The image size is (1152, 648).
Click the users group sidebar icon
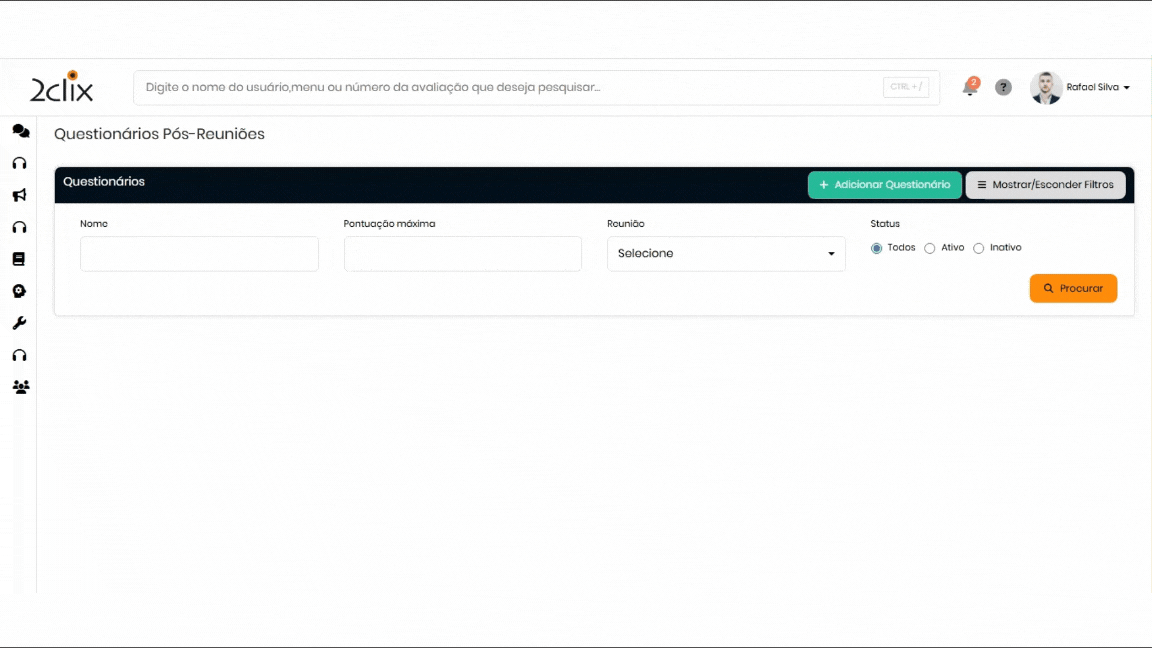[20, 387]
